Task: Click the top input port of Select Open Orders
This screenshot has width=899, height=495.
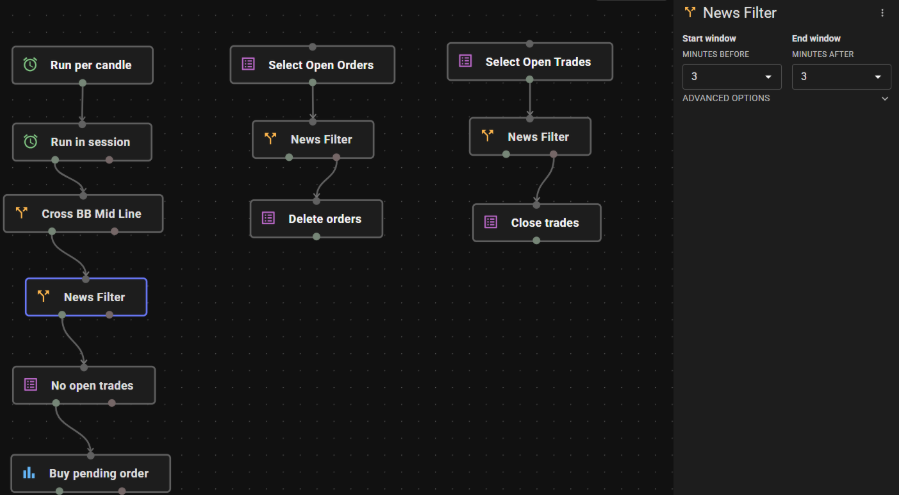Action: [x=312, y=46]
